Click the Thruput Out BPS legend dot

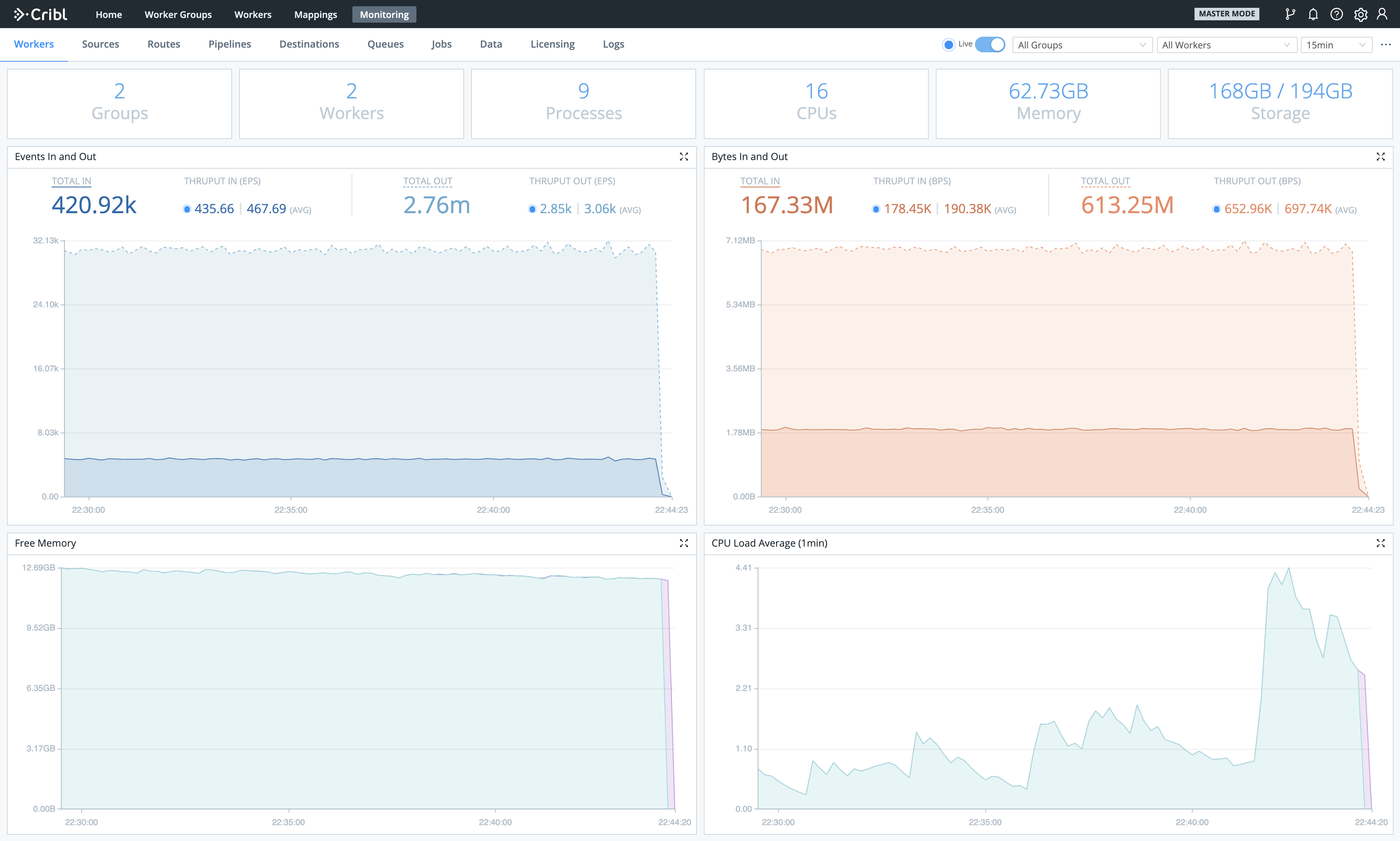(1216, 209)
